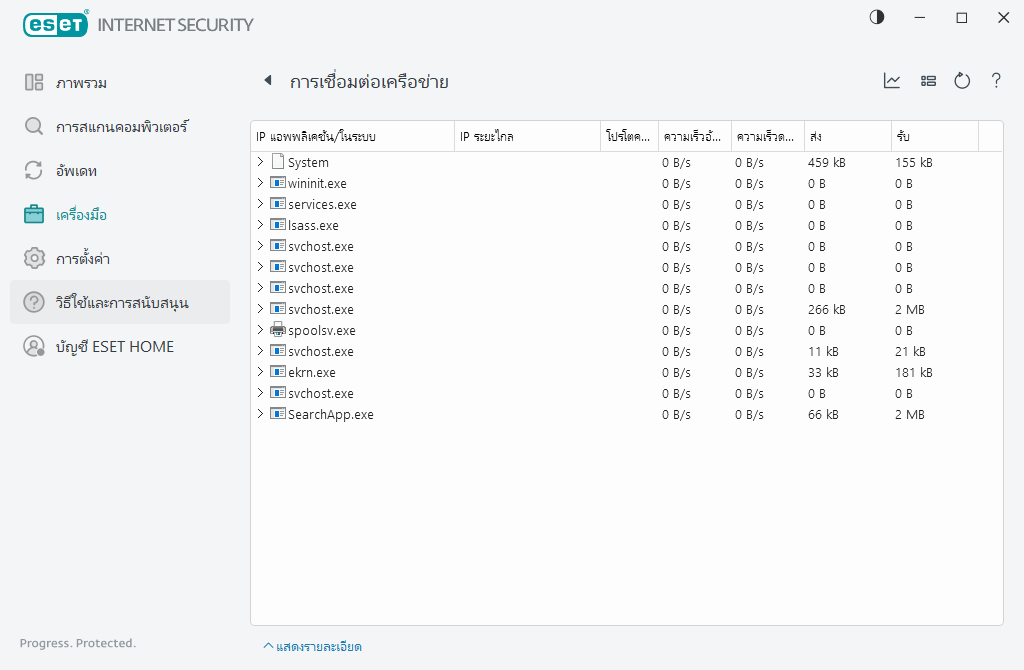The height and width of the screenshot is (670, 1024).
Task: Click the connection details view icon
Action: pos(928,81)
